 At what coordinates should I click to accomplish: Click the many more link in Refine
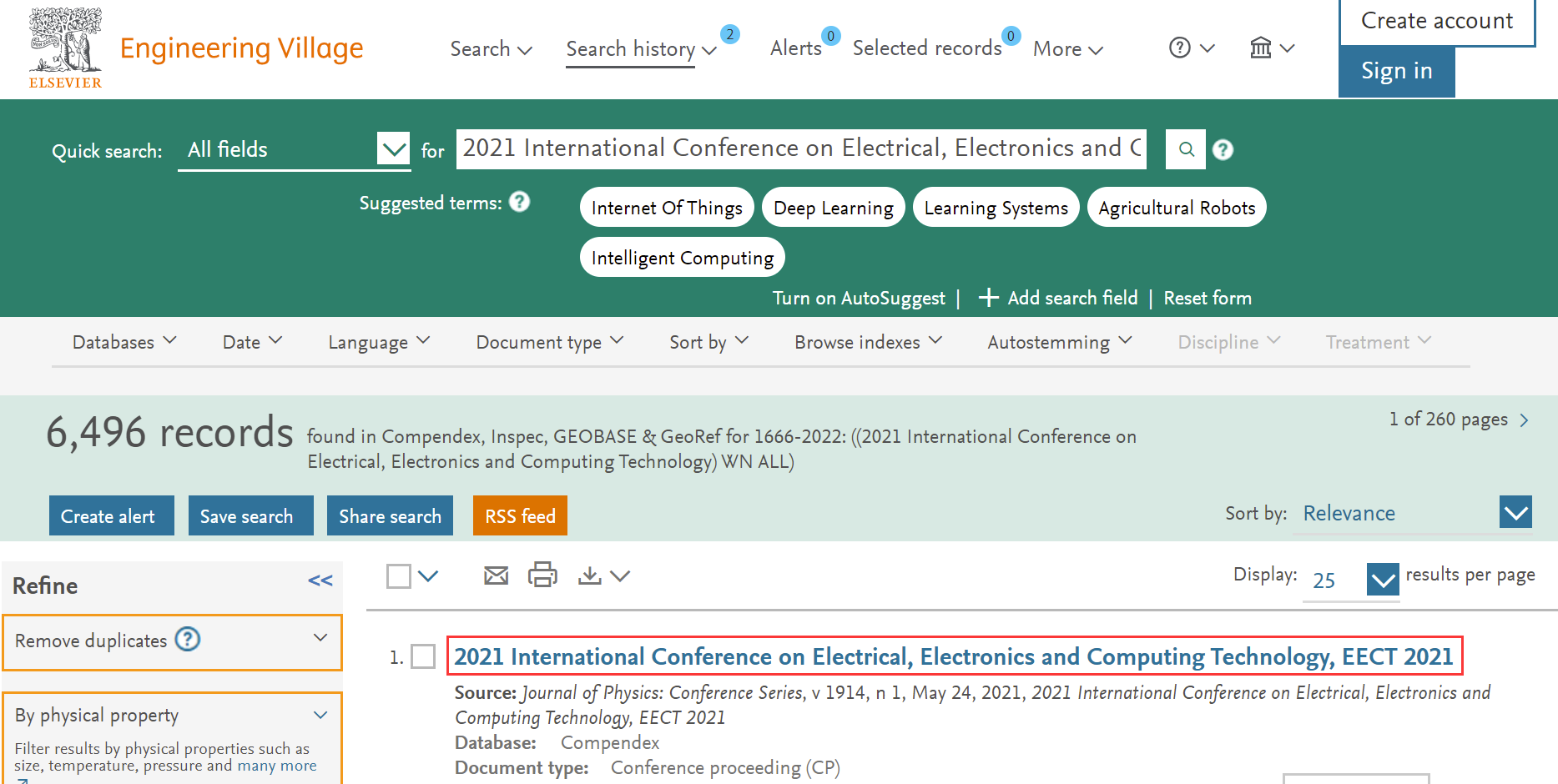(x=277, y=766)
